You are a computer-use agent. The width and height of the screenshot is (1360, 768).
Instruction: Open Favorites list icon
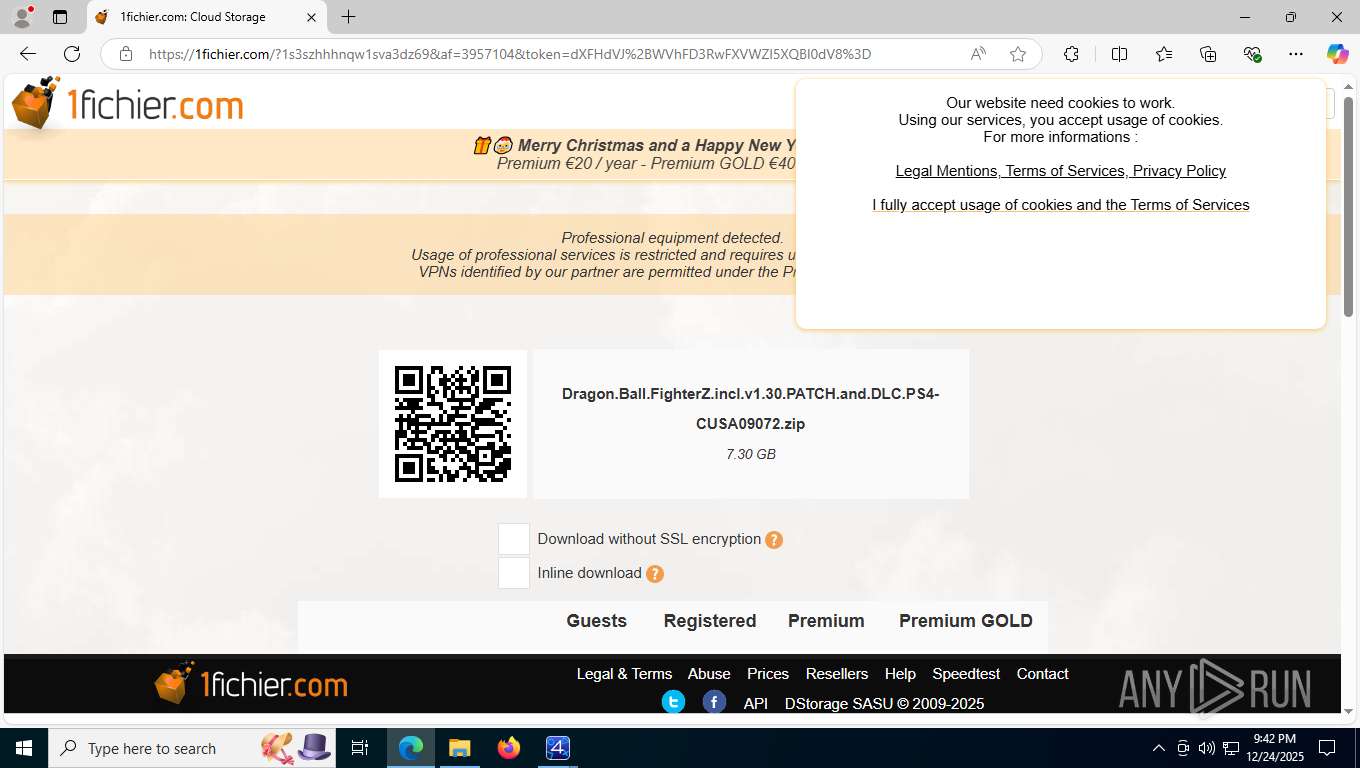coord(1164,54)
